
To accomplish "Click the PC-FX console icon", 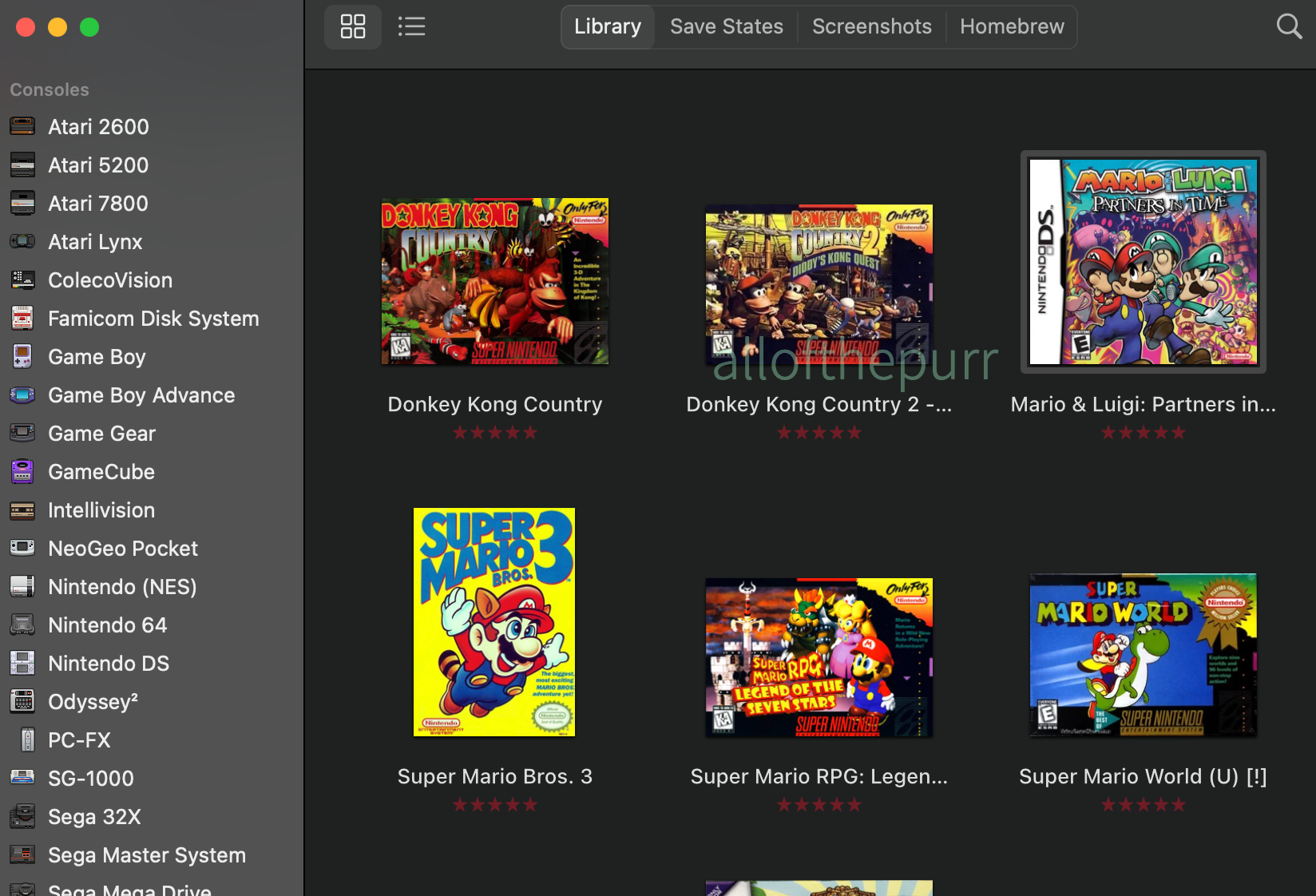I will point(27,739).
